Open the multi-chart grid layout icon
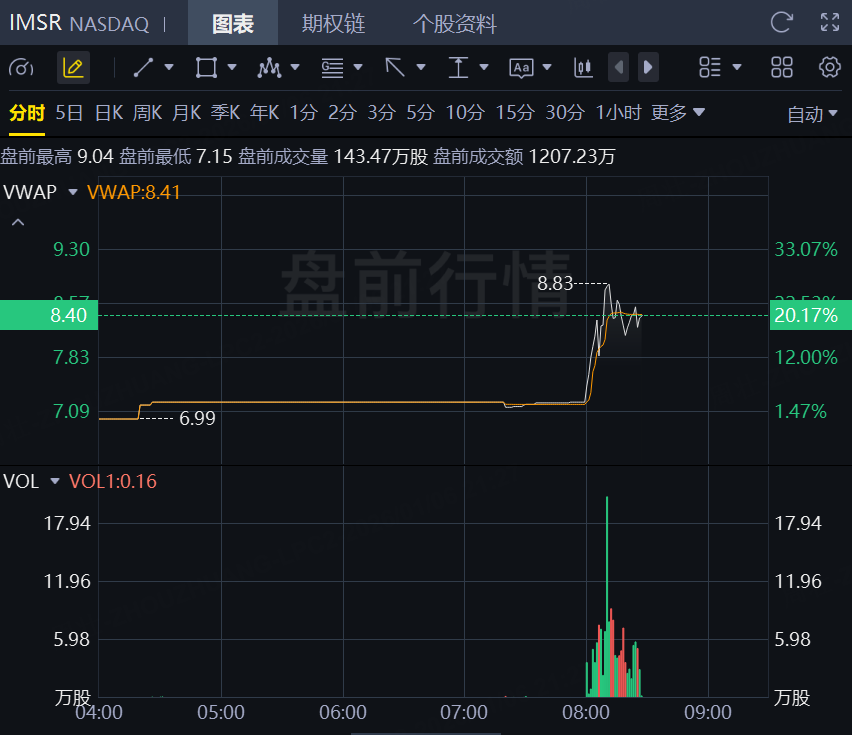852x735 pixels. click(782, 67)
